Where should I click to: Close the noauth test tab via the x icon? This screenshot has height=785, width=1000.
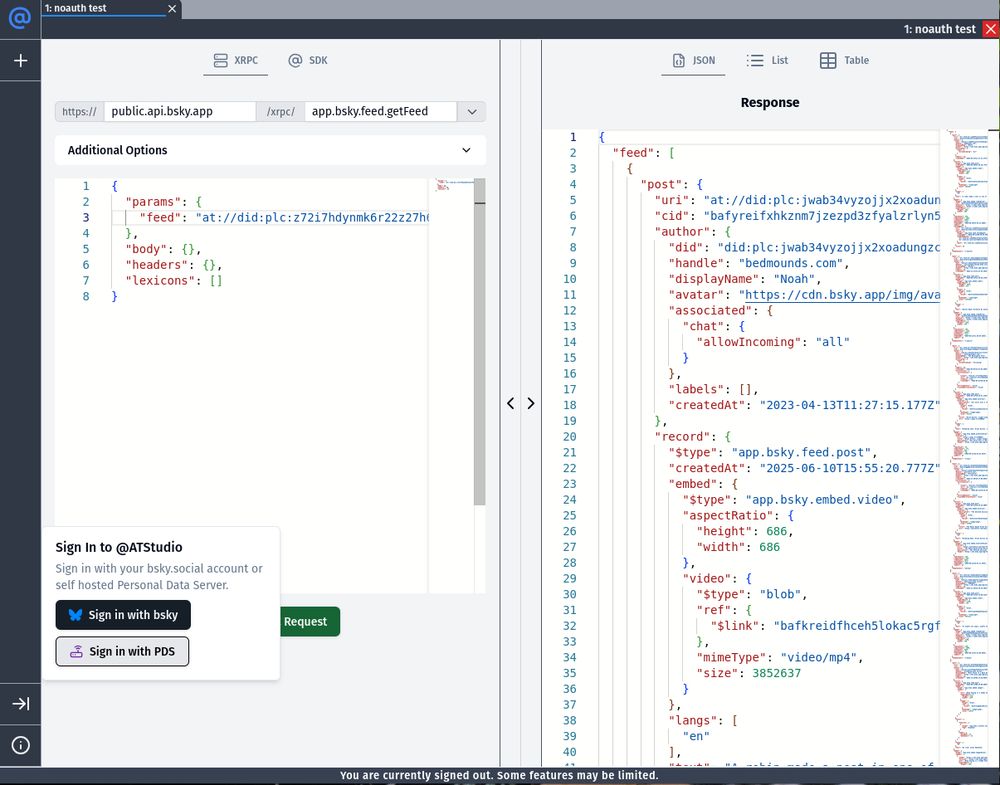[172, 8]
